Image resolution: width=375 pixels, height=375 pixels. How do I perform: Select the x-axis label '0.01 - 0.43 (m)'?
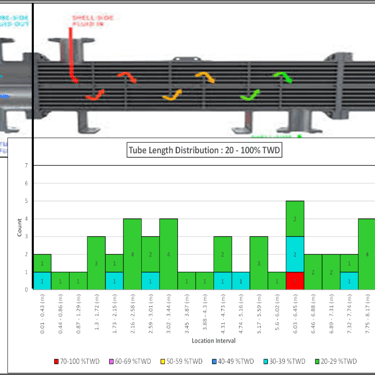tap(42, 314)
